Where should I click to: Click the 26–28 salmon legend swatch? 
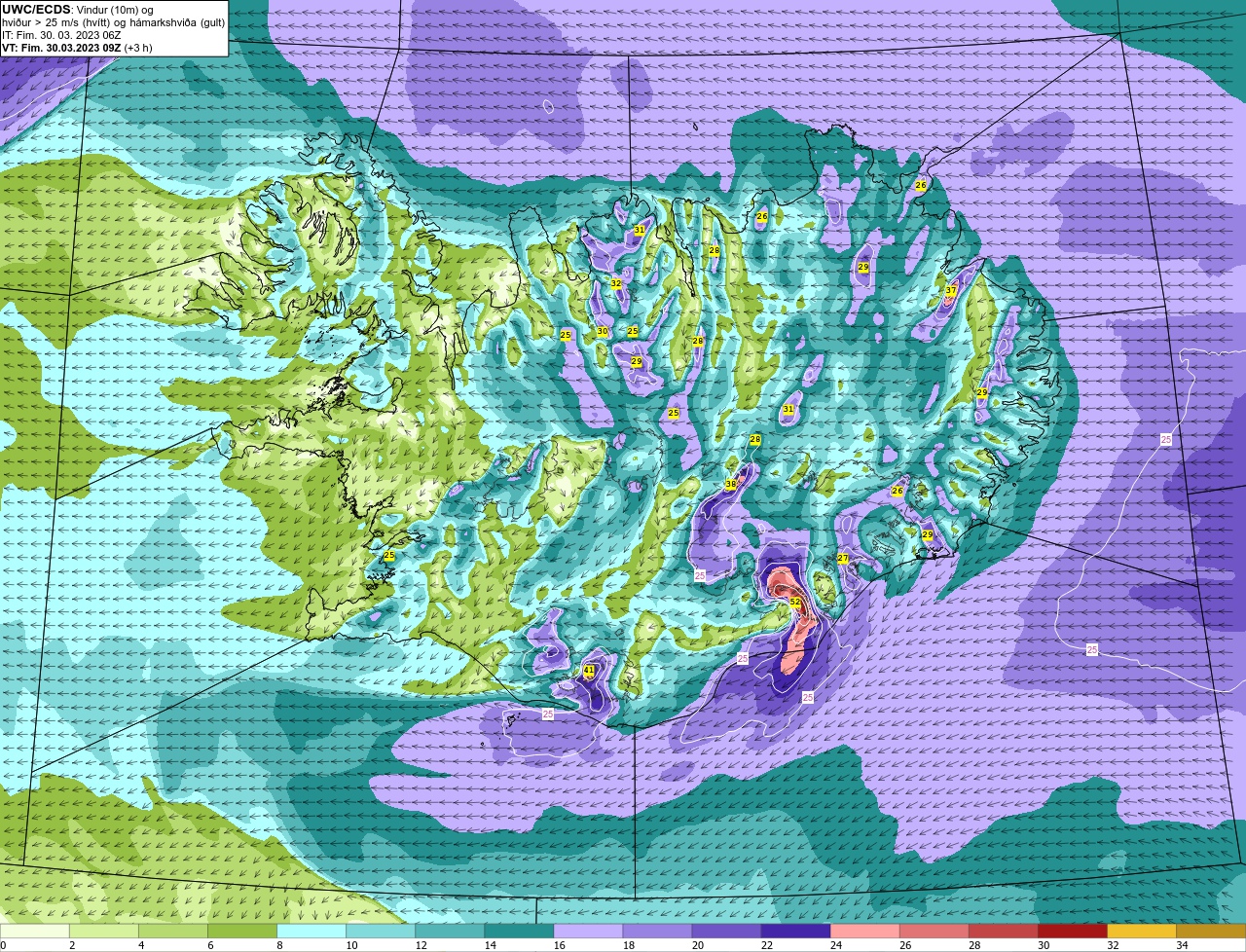click(934, 932)
